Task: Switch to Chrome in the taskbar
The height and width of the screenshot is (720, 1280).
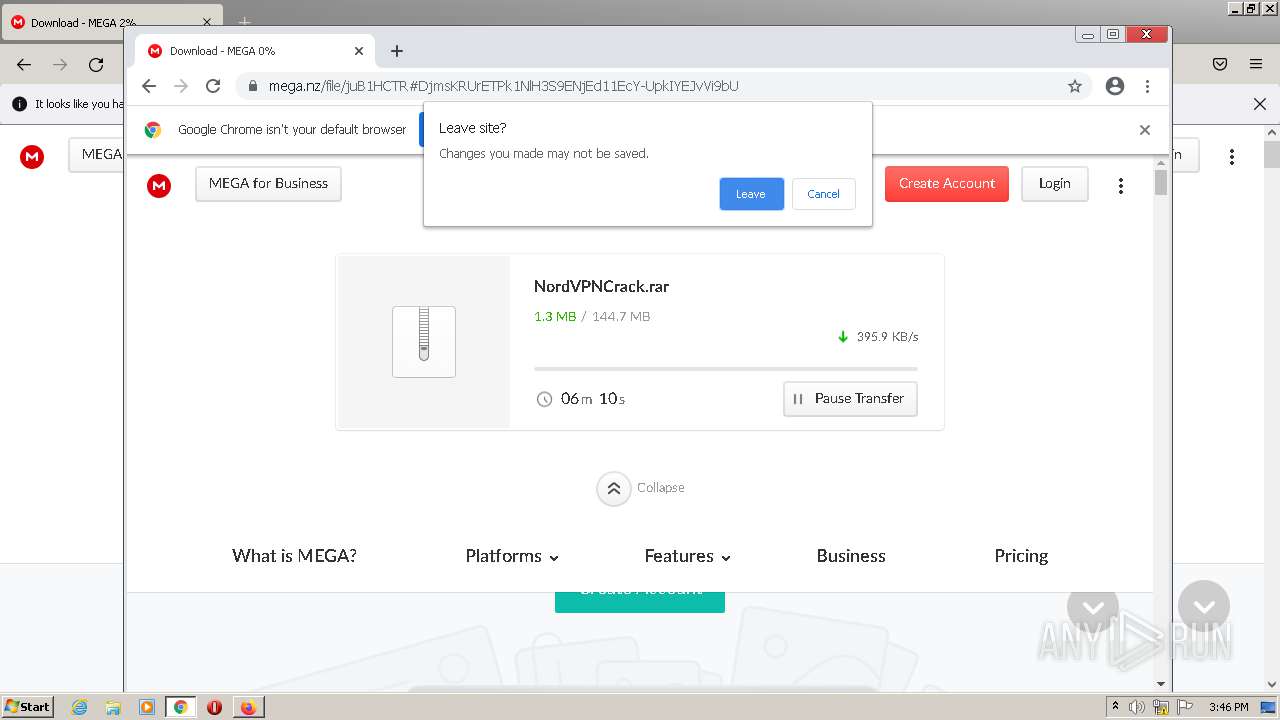Action: (181, 707)
